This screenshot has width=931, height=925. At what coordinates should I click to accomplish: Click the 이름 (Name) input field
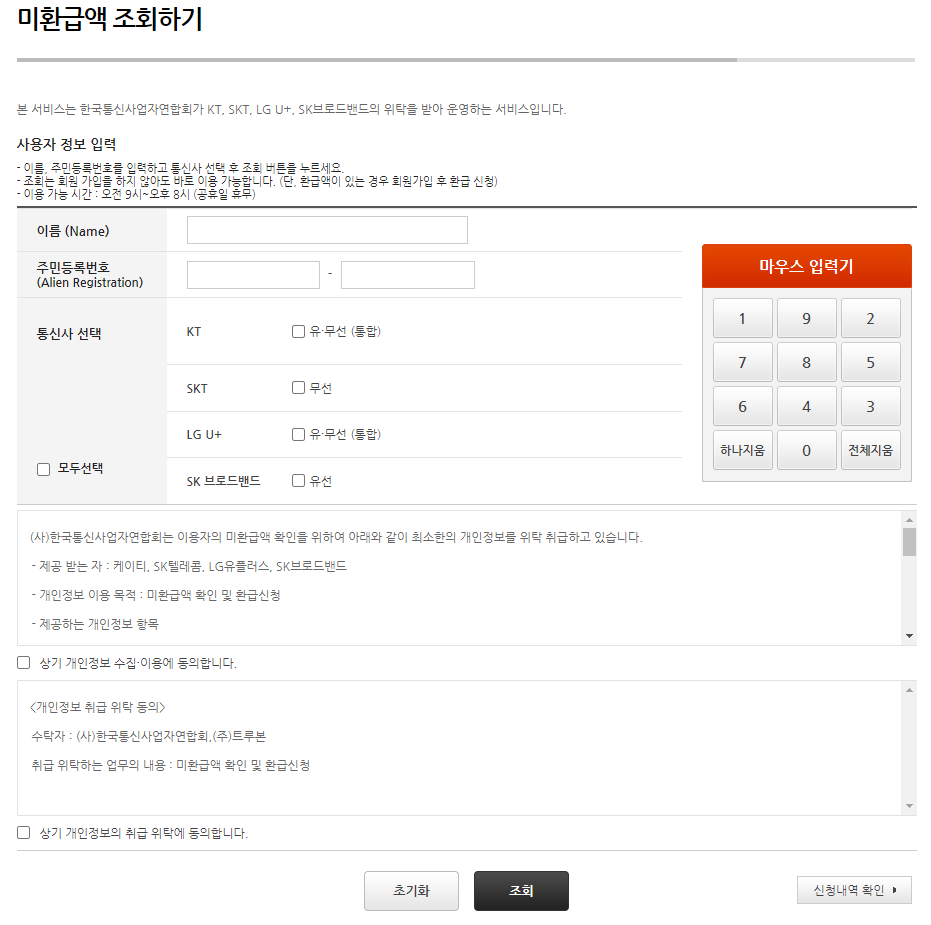pos(327,230)
